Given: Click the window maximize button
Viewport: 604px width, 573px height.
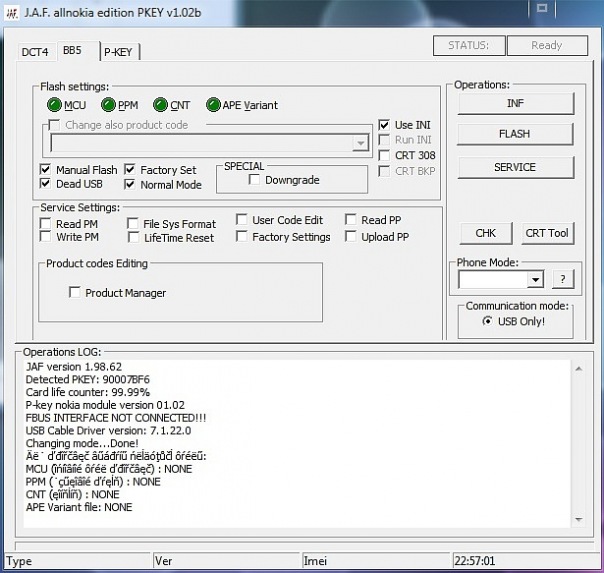Looking at the screenshot, I should pyautogui.click(x=542, y=8).
